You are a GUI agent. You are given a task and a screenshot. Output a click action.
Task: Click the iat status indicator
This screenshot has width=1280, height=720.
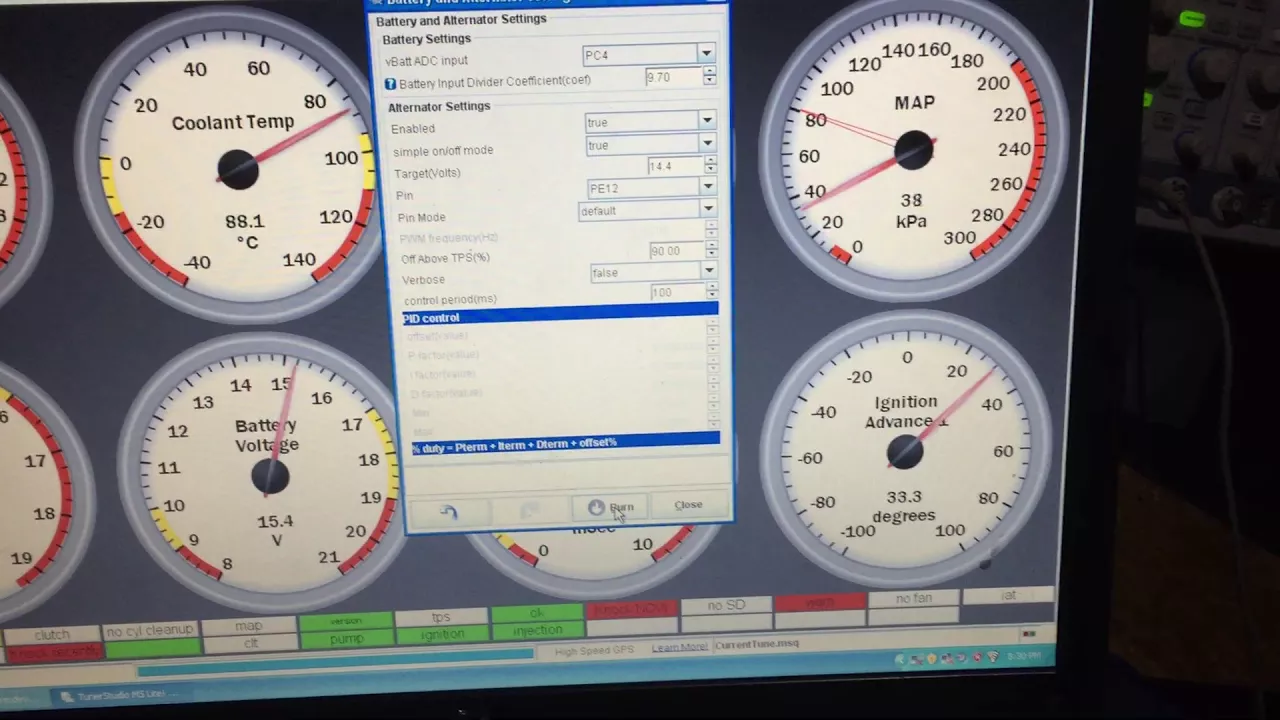coord(1008,595)
